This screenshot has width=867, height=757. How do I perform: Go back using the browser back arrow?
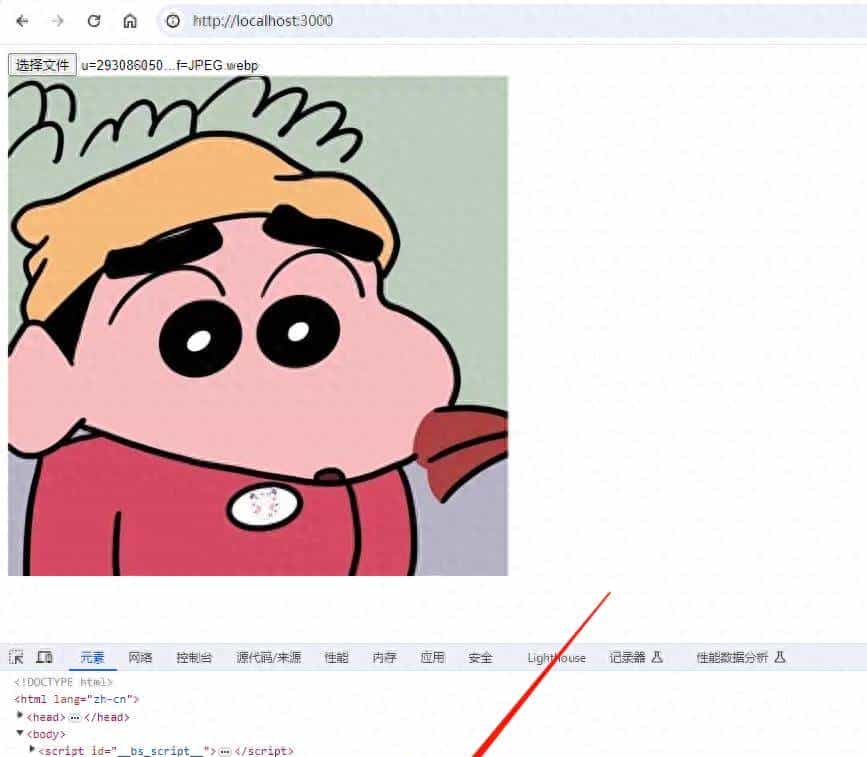point(22,21)
